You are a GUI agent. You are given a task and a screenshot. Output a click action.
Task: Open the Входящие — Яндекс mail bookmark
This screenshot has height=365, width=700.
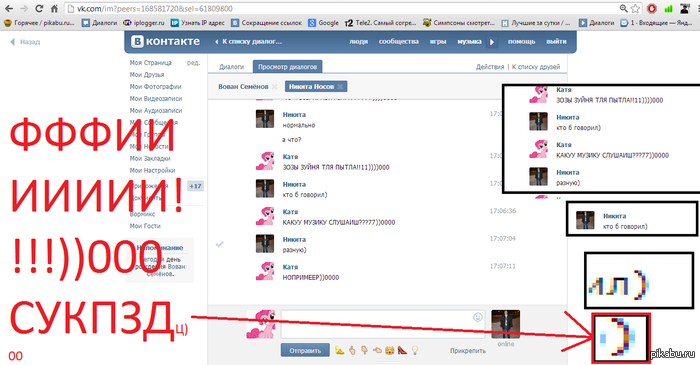(657, 23)
